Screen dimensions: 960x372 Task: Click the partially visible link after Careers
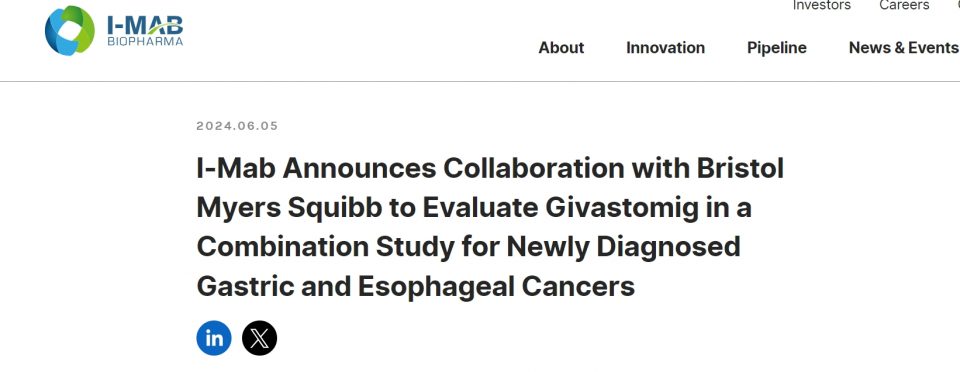point(957,5)
